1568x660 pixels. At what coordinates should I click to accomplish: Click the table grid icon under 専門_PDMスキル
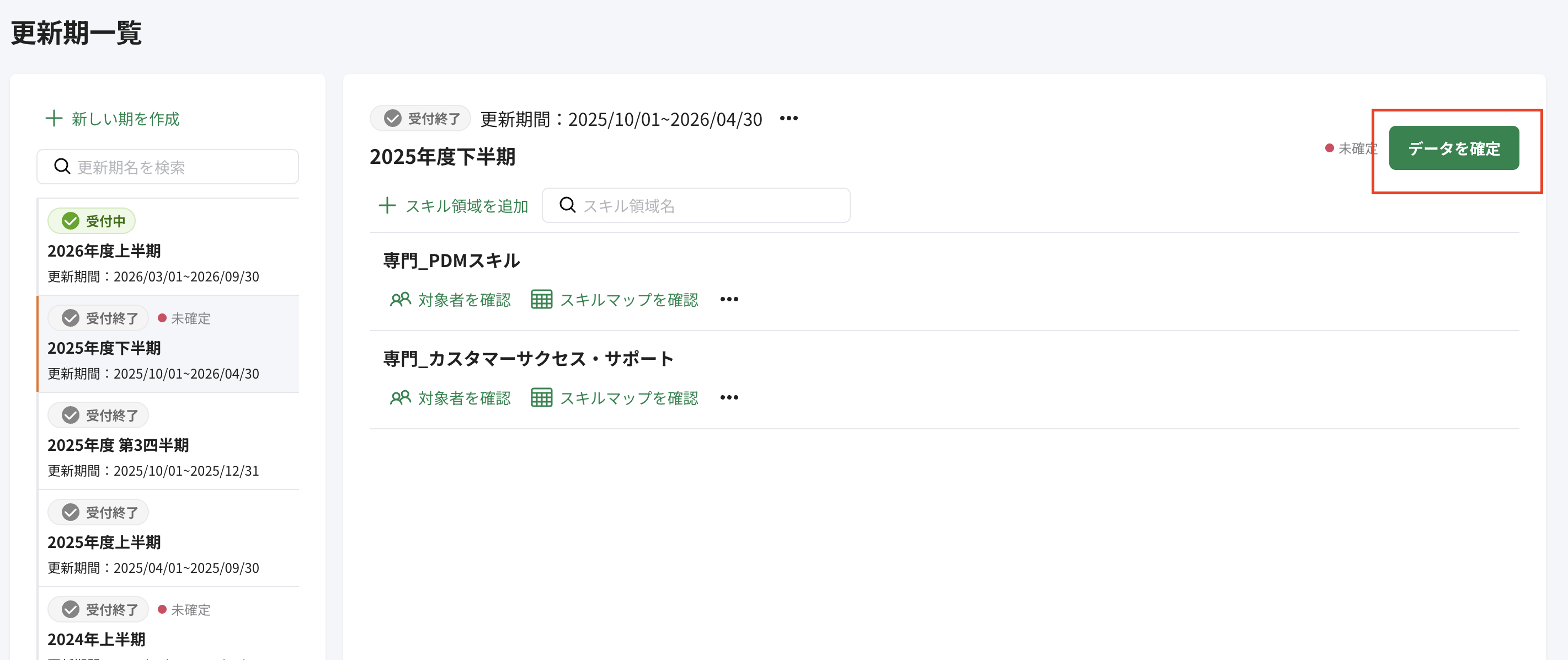point(542,299)
